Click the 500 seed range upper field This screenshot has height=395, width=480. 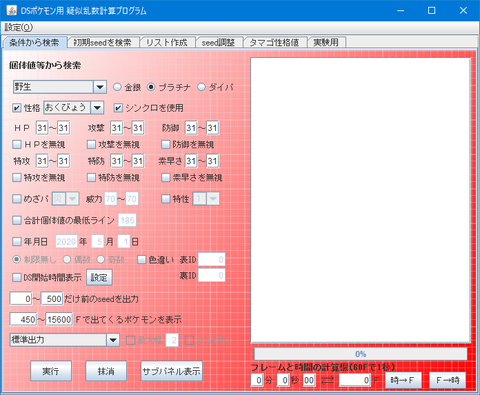[x=52, y=299]
